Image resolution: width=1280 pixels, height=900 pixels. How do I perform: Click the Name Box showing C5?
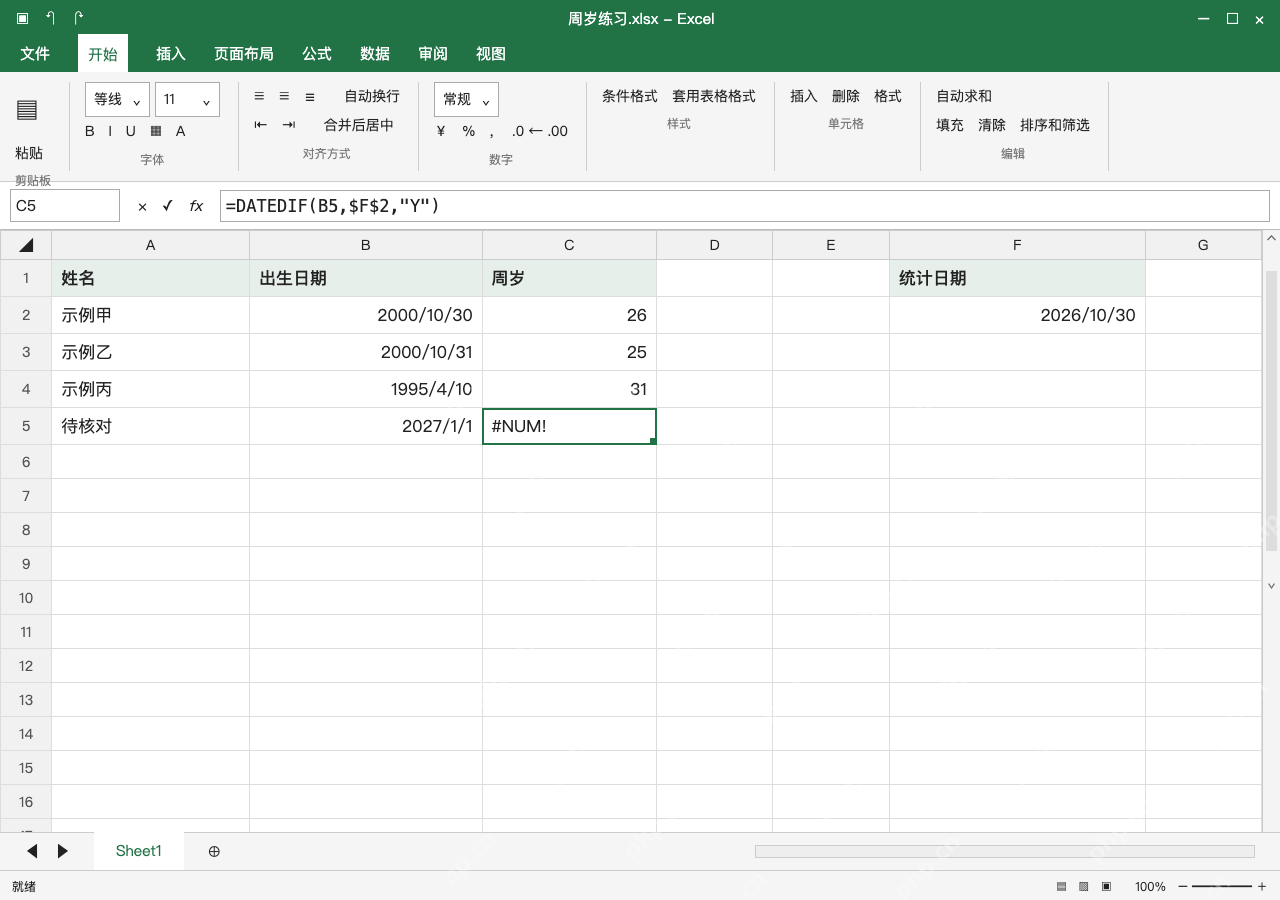[65, 206]
